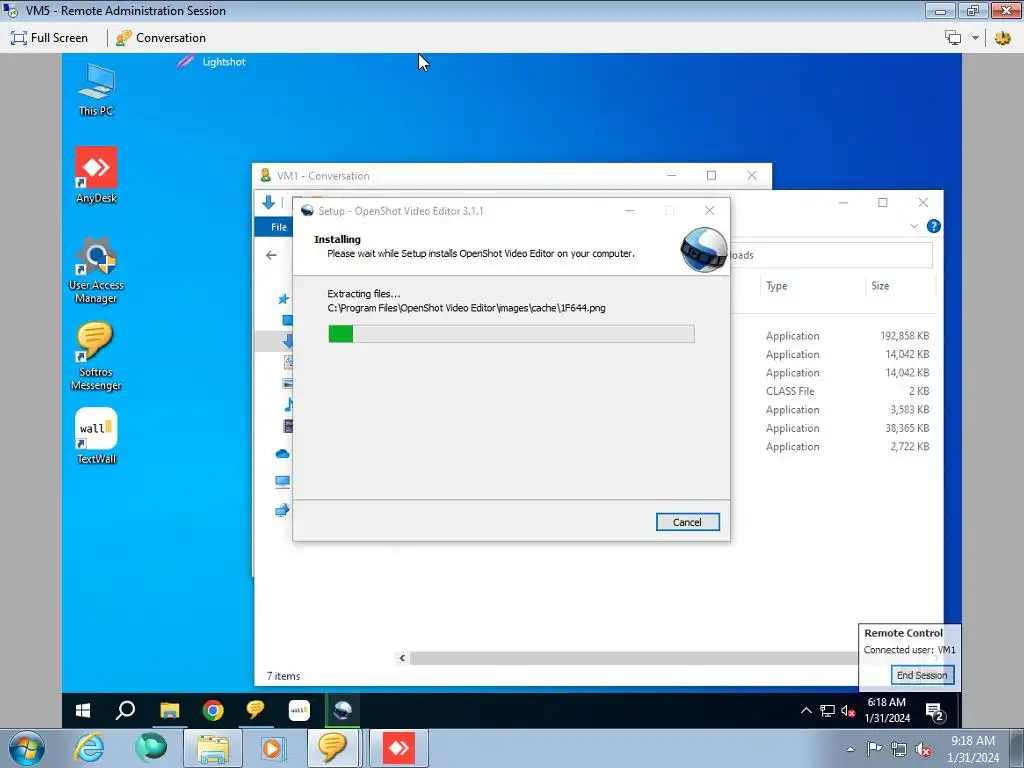Show hidden icons in host system tray

(850, 749)
